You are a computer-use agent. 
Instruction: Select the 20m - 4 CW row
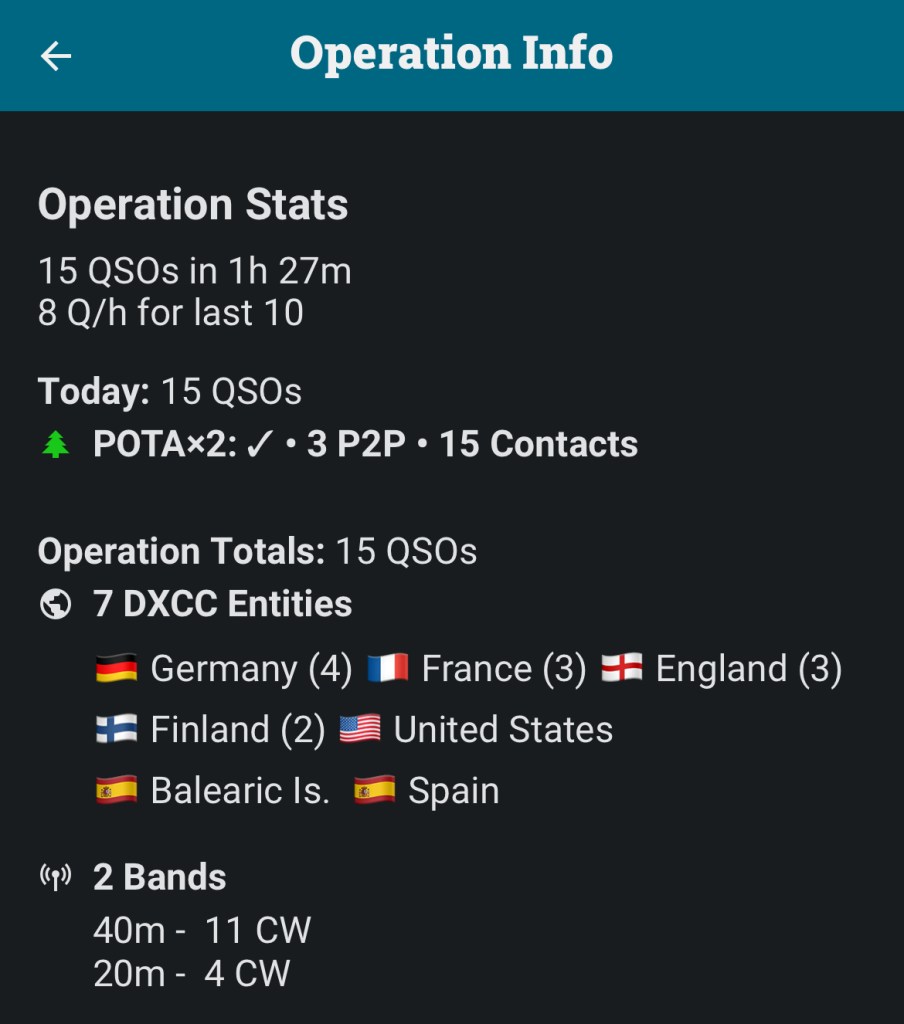(x=191, y=973)
